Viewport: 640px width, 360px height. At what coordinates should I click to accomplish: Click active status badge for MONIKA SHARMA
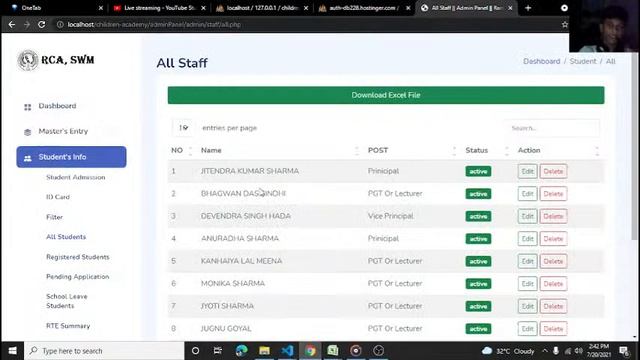tap(478, 284)
